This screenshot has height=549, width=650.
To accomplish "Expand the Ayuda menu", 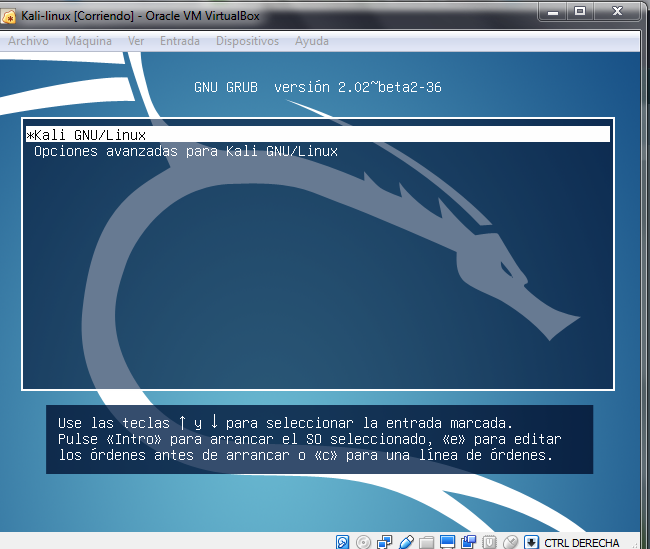I will coord(312,41).
